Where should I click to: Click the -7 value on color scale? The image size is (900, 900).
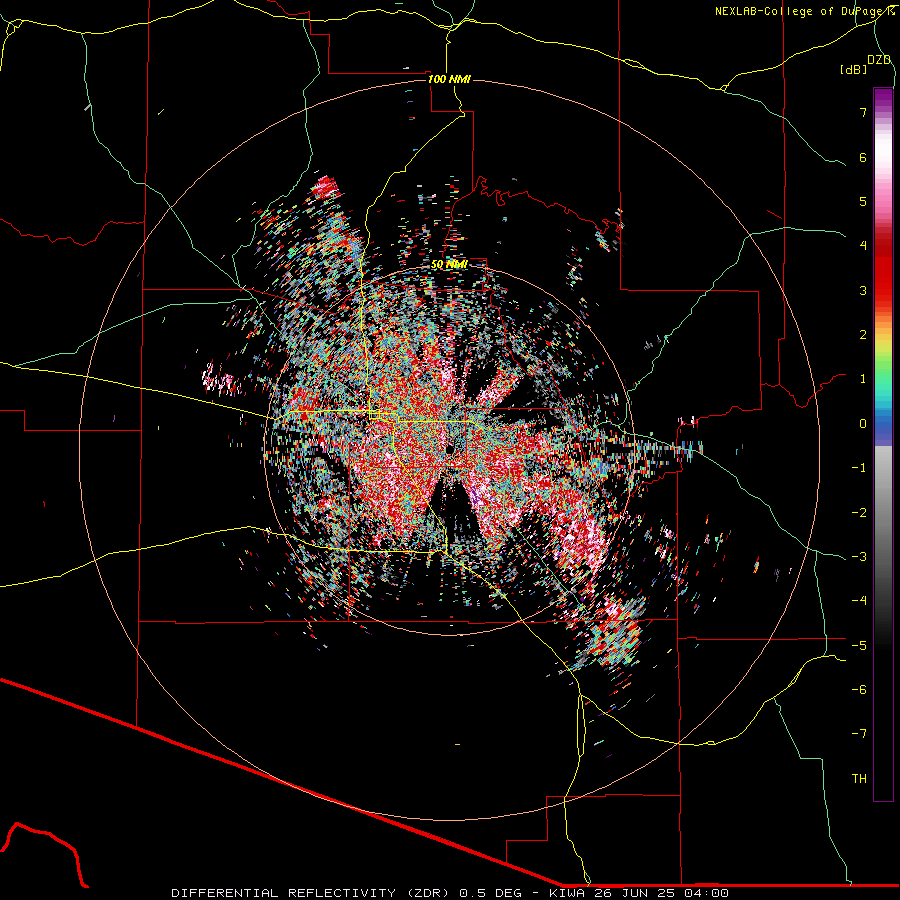[859, 734]
